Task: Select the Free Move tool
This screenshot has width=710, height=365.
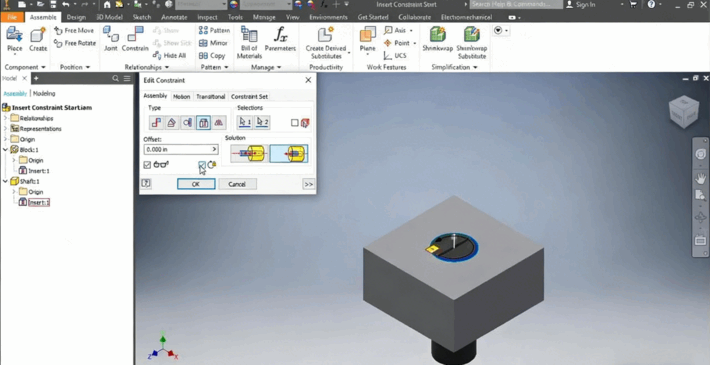Action: coord(74,30)
